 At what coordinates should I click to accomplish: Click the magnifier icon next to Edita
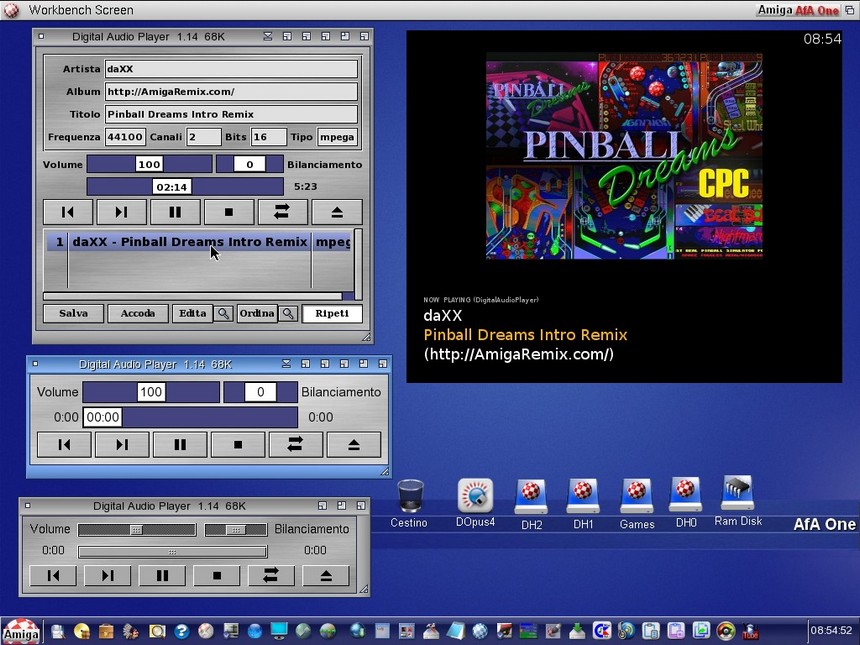225,314
